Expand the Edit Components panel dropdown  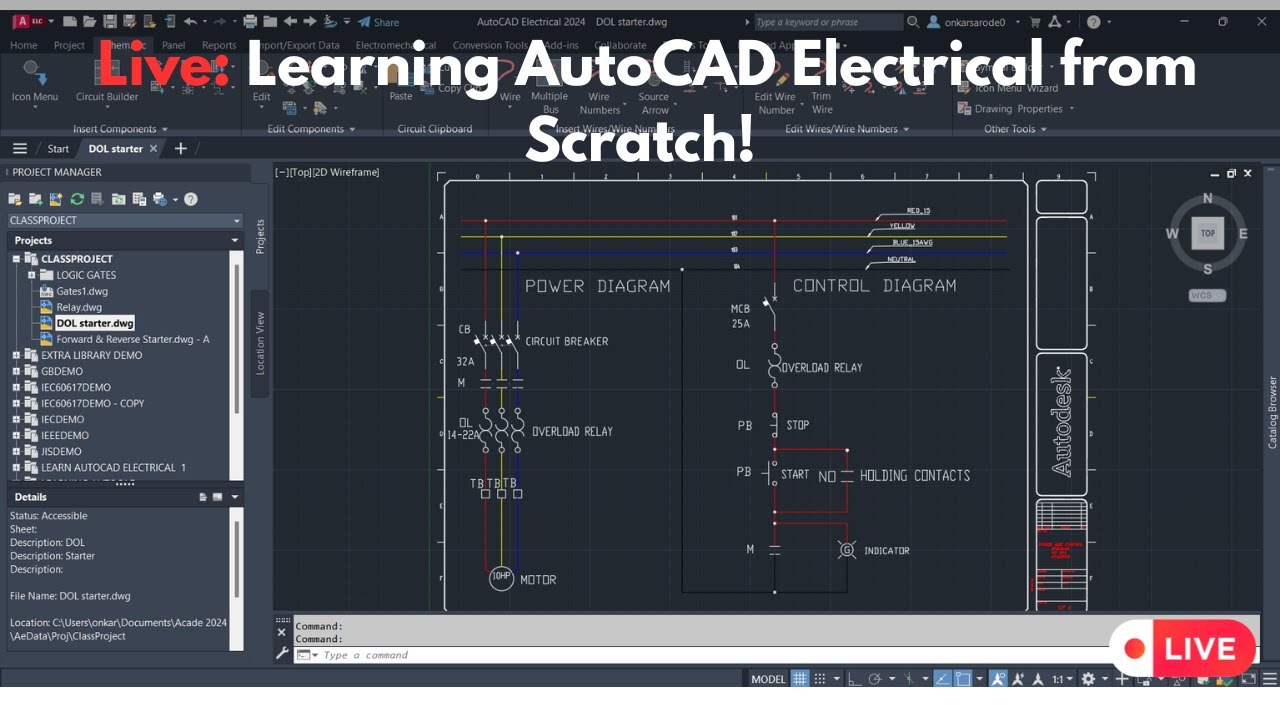click(312, 129)
